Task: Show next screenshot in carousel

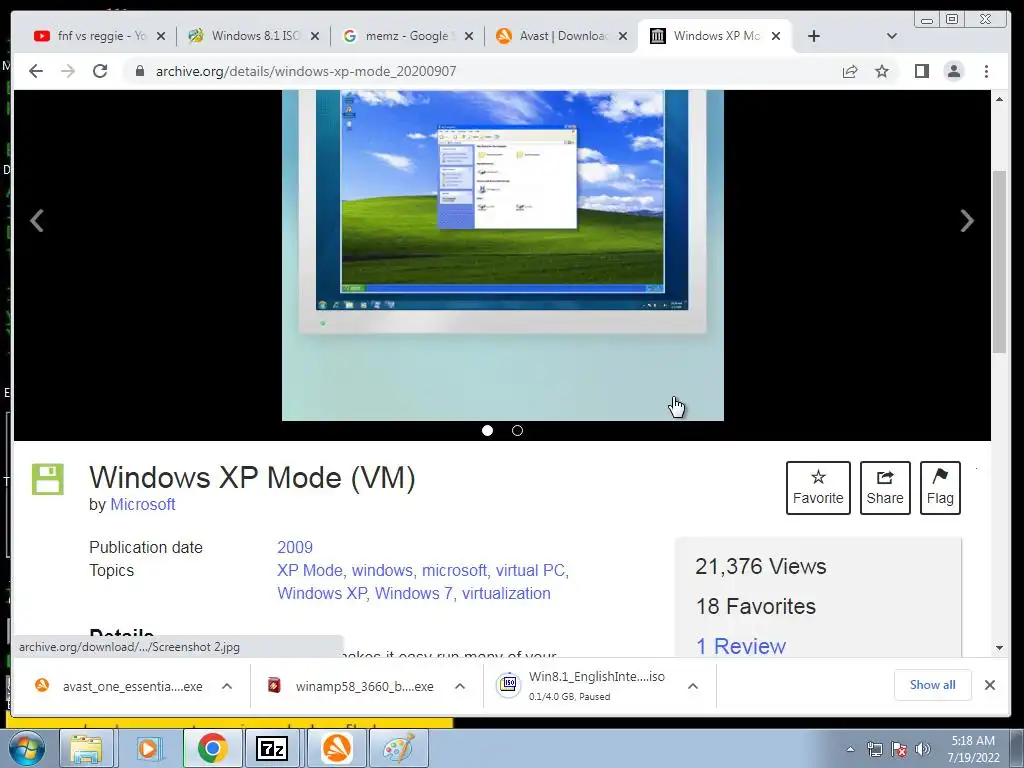Action: pyautogui.click(x=967, y=221)
